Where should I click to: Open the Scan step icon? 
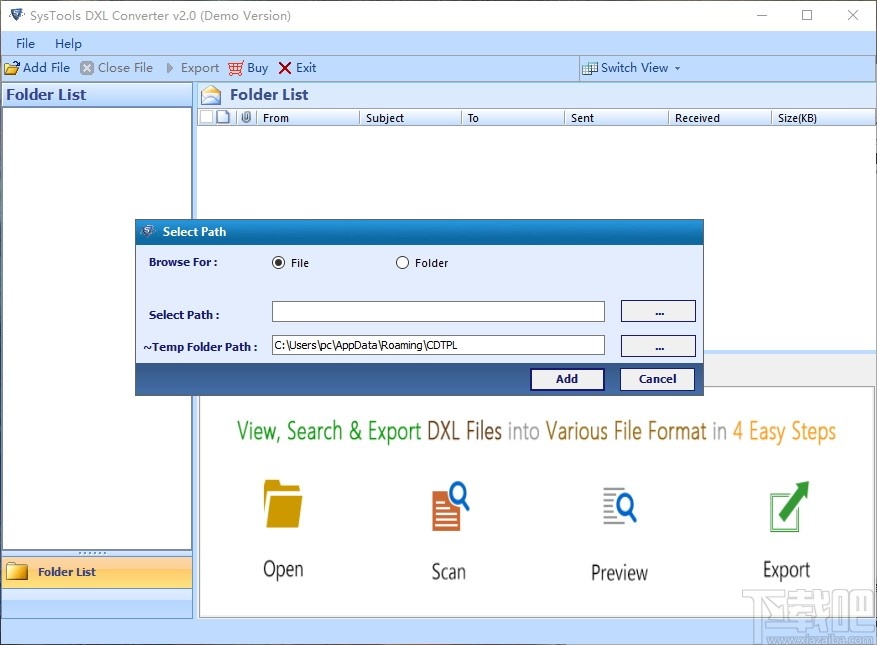coord(447,505)
